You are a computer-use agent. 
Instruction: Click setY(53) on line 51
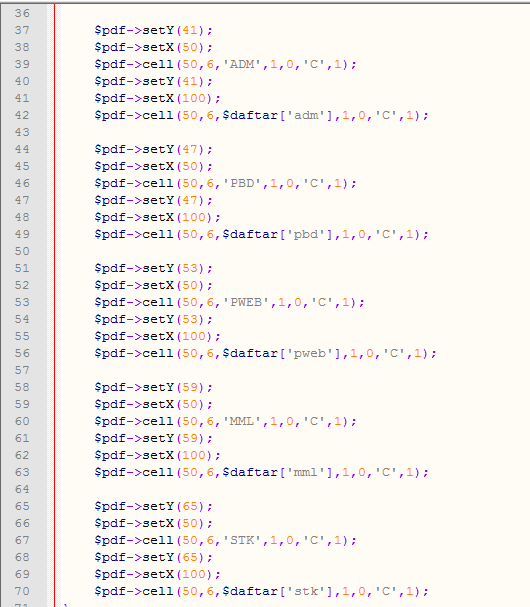[173, 268]
